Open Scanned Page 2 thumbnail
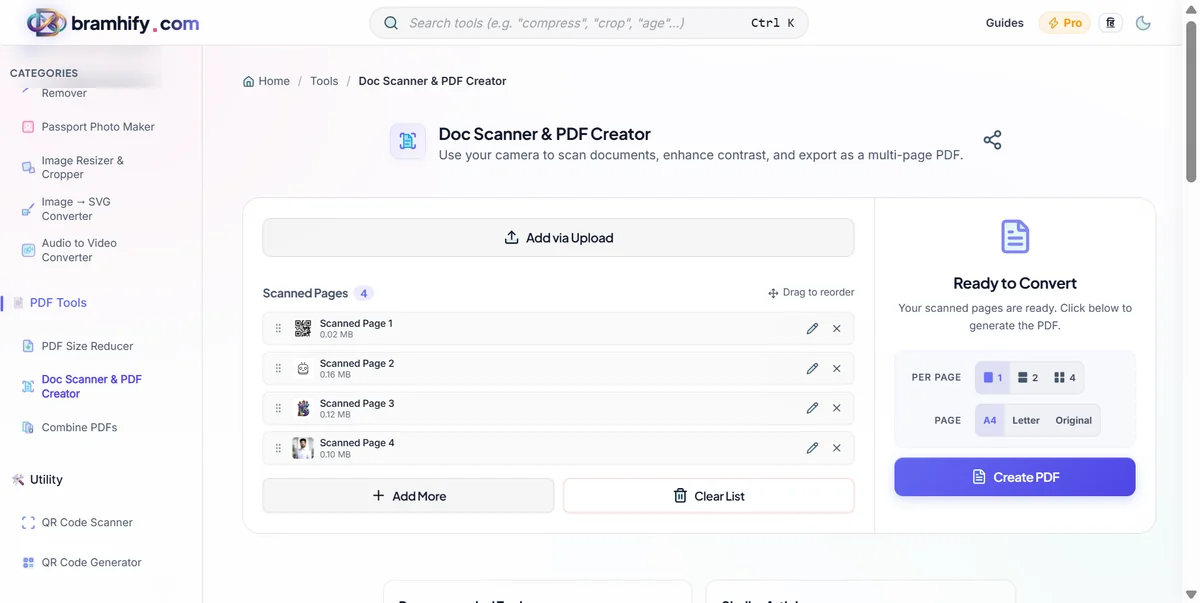1200x603 pixels. pos(303,369)
